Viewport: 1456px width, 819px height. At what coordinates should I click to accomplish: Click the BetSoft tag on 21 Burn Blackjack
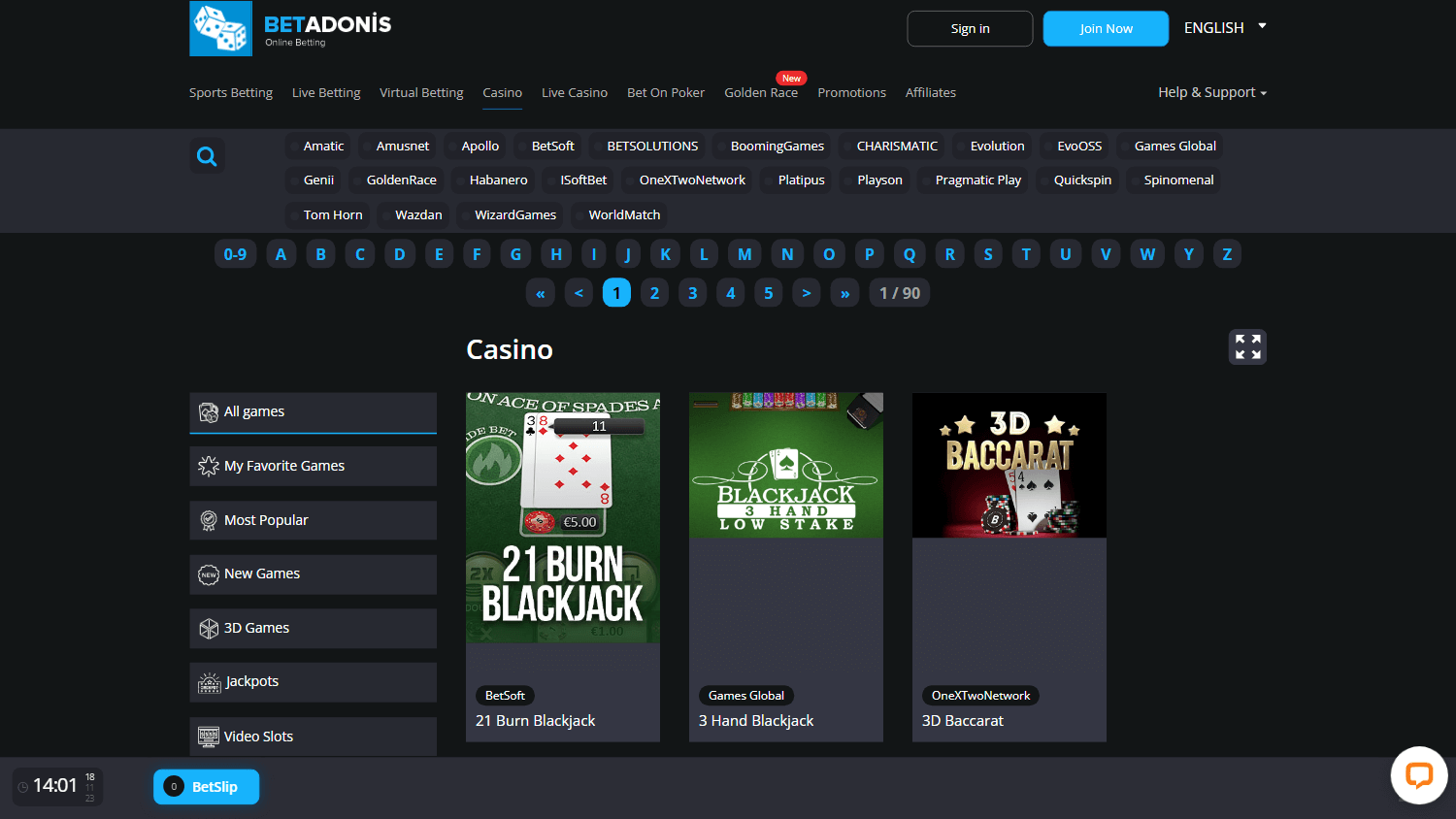click(505, 696)
